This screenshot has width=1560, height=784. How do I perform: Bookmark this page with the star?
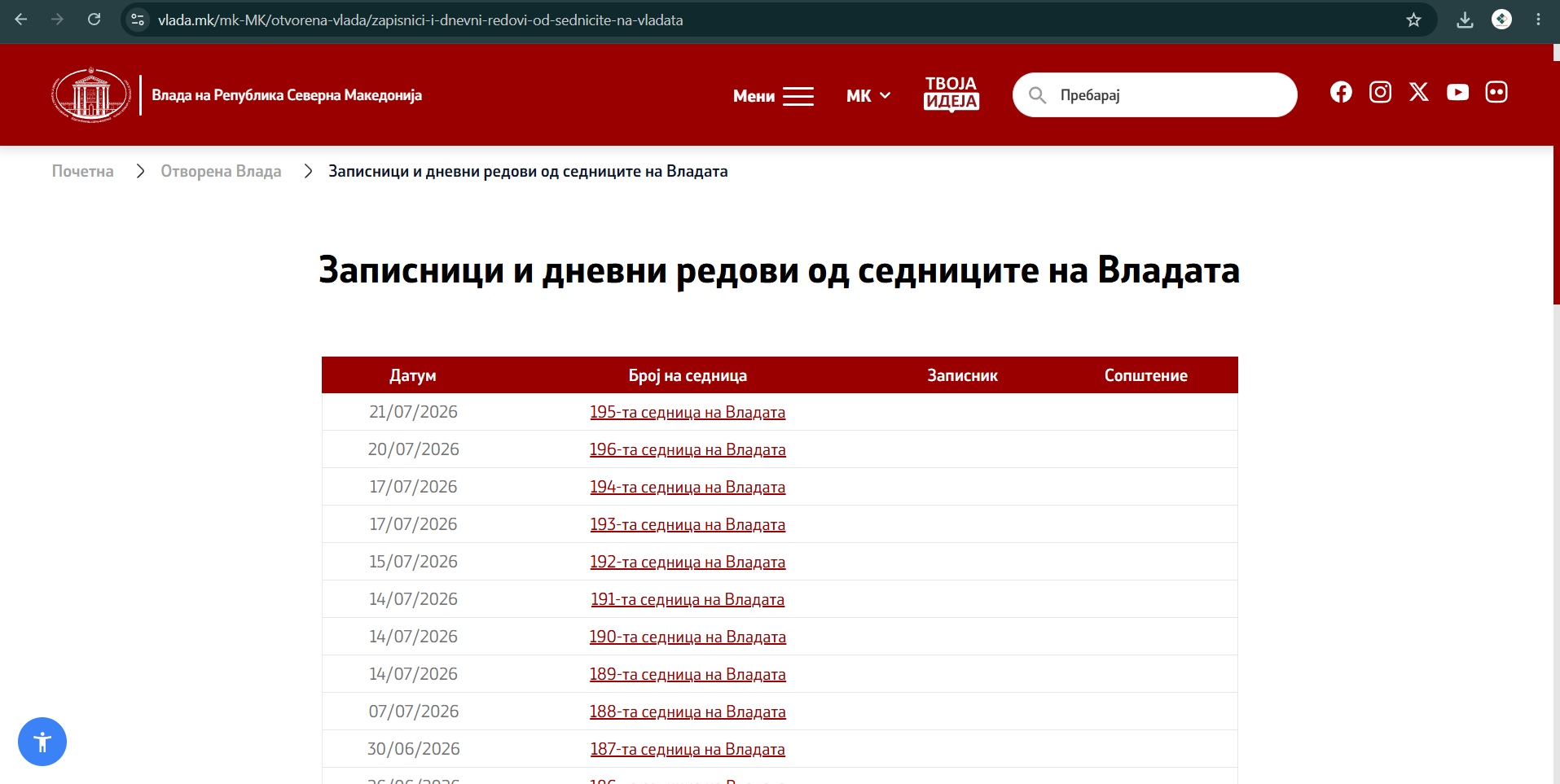coord(1413,20)
